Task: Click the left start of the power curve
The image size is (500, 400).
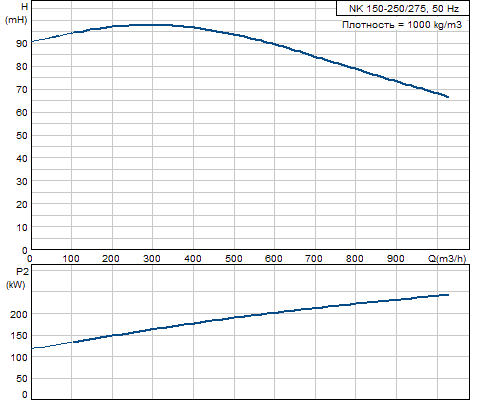Action: pyautogui.click(x=32, y=348)
